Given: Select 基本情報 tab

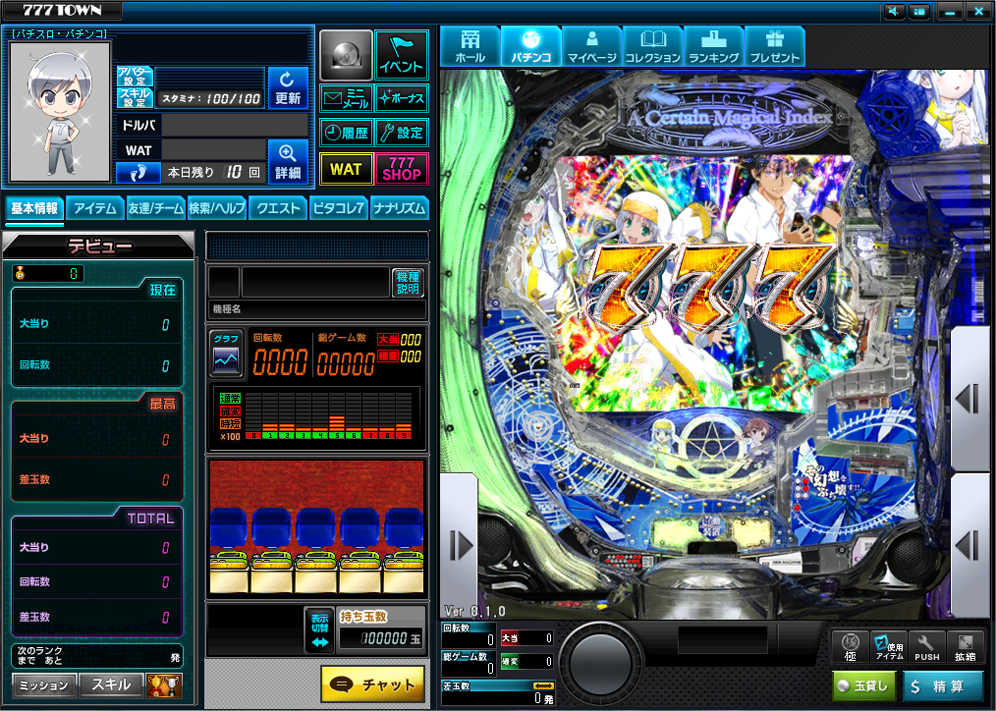Looking at the screenshot, I should [x=34, y=208].
